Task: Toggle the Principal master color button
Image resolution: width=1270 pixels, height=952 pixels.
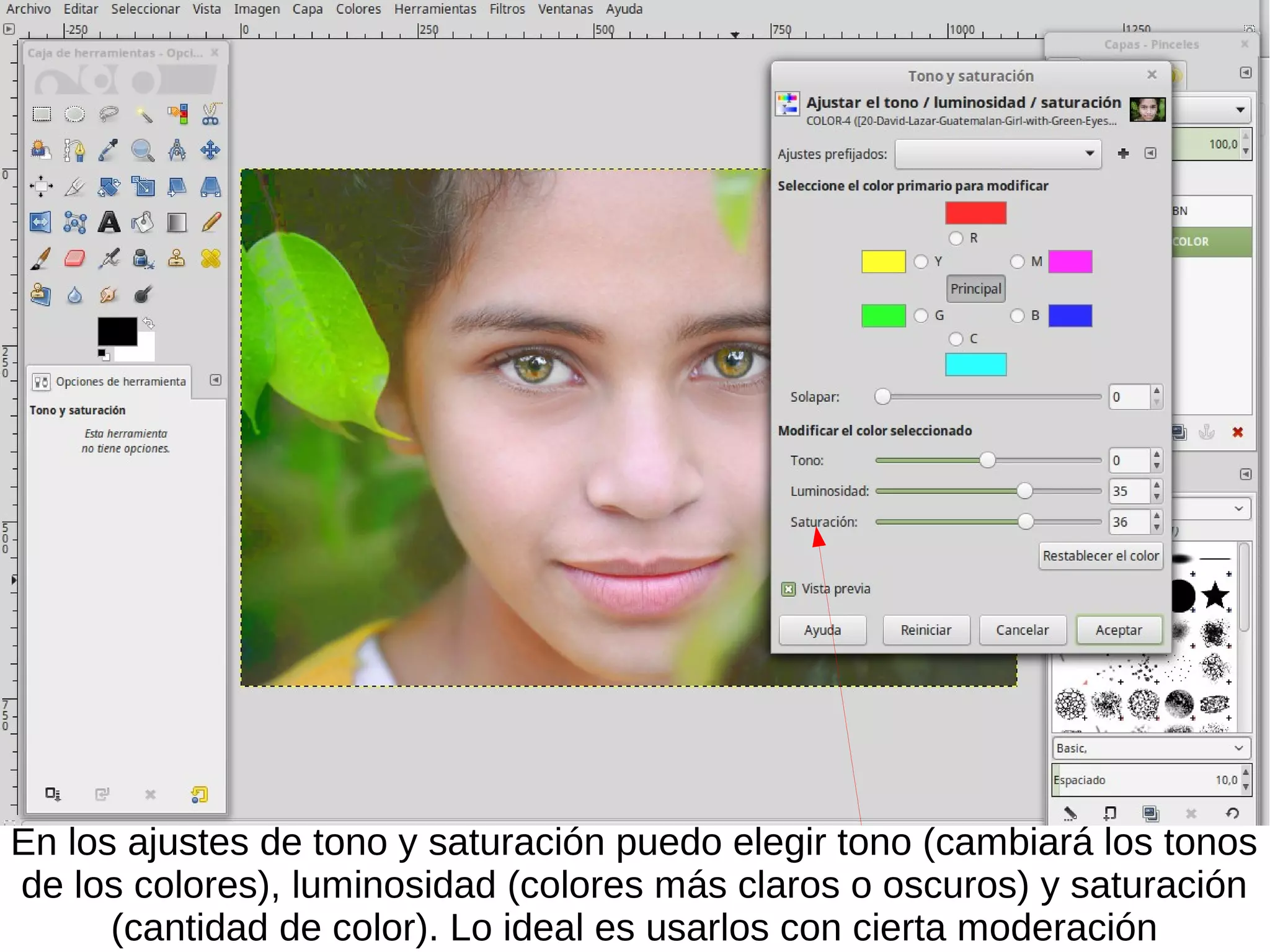Action: pos(976,289)
